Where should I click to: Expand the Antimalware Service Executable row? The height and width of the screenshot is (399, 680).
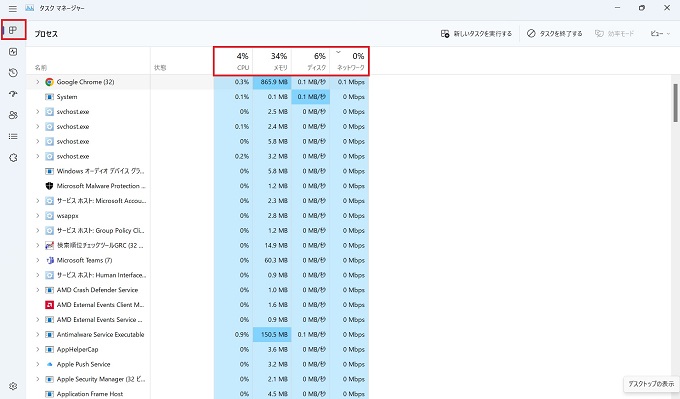(37, 334)
